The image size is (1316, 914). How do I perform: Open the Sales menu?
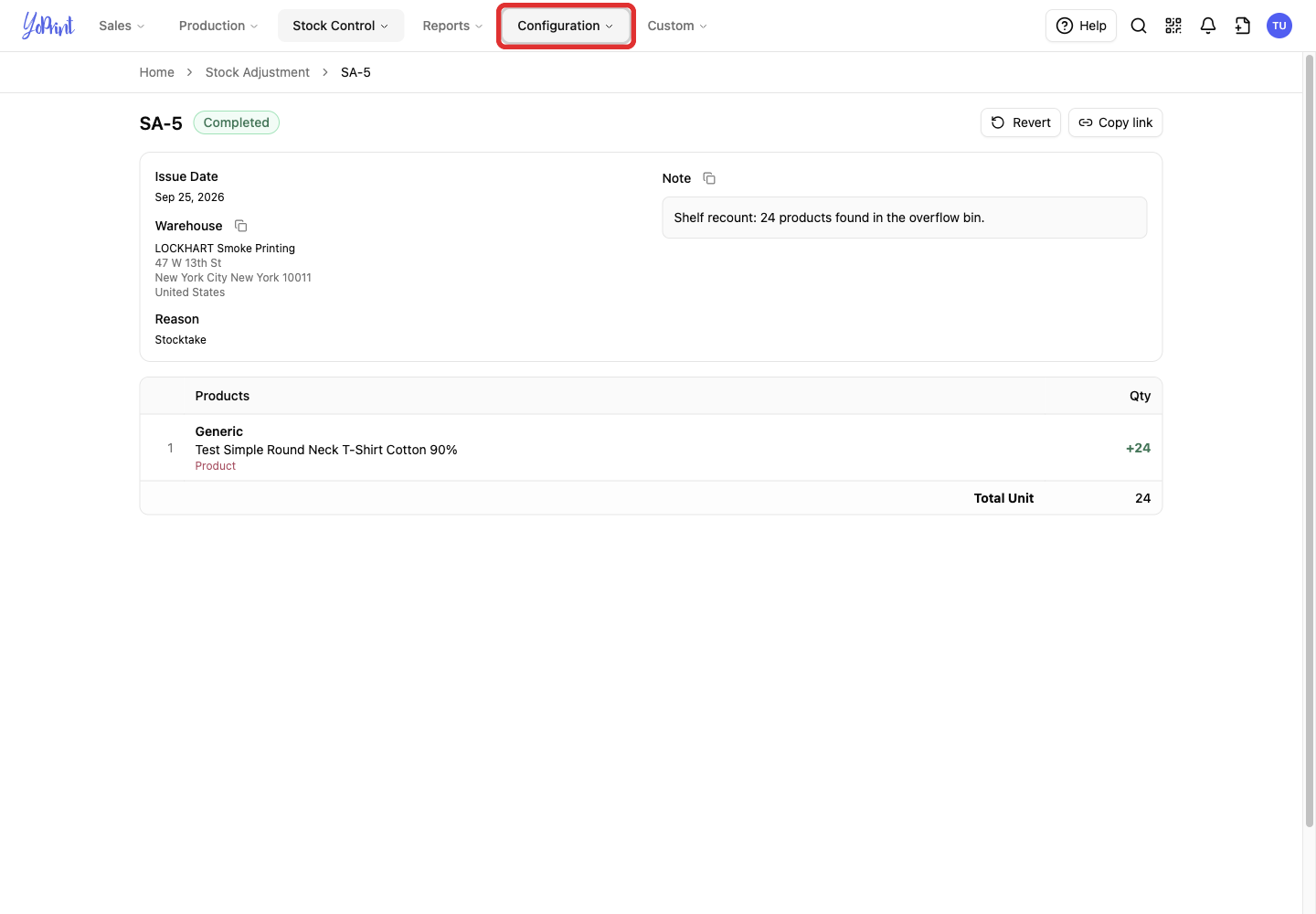(x=122, y=26)
